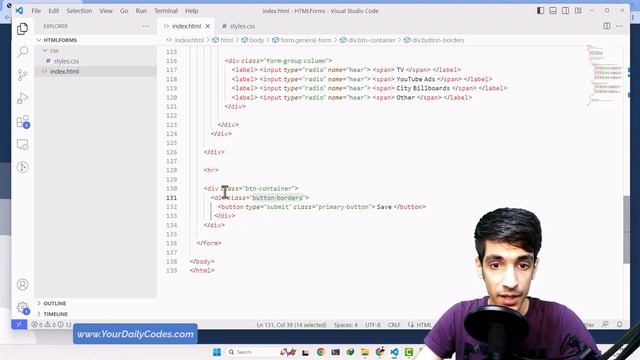Viewport: 640px width, 360px height.
Task: Open Explorer Views and More Actions ellipsis
Action: tap(146, 26)
